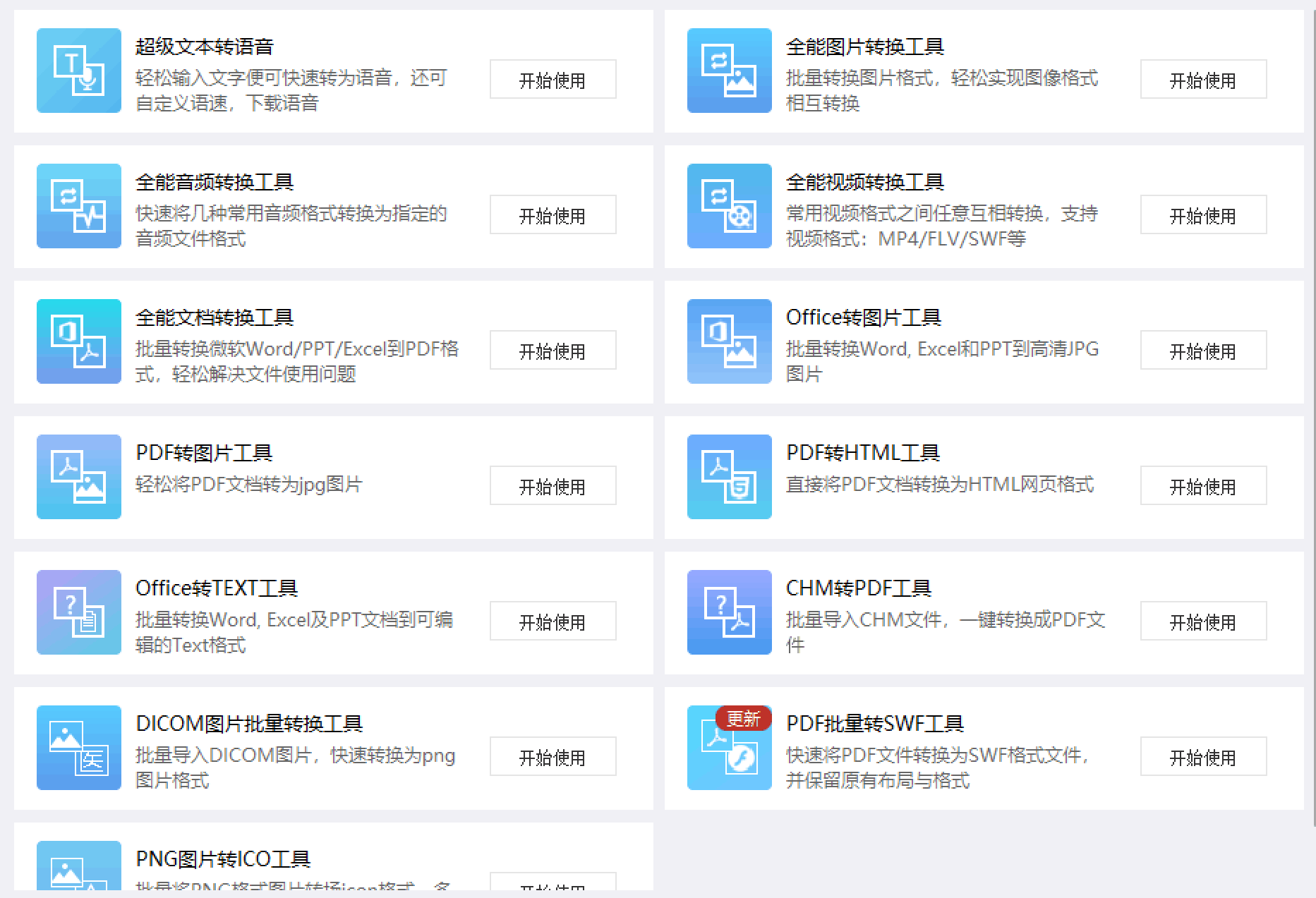Select the Office转TEXT工具 icon
Image resolution: width=1316 pixels, height=898 pixels.
point(79,612)
